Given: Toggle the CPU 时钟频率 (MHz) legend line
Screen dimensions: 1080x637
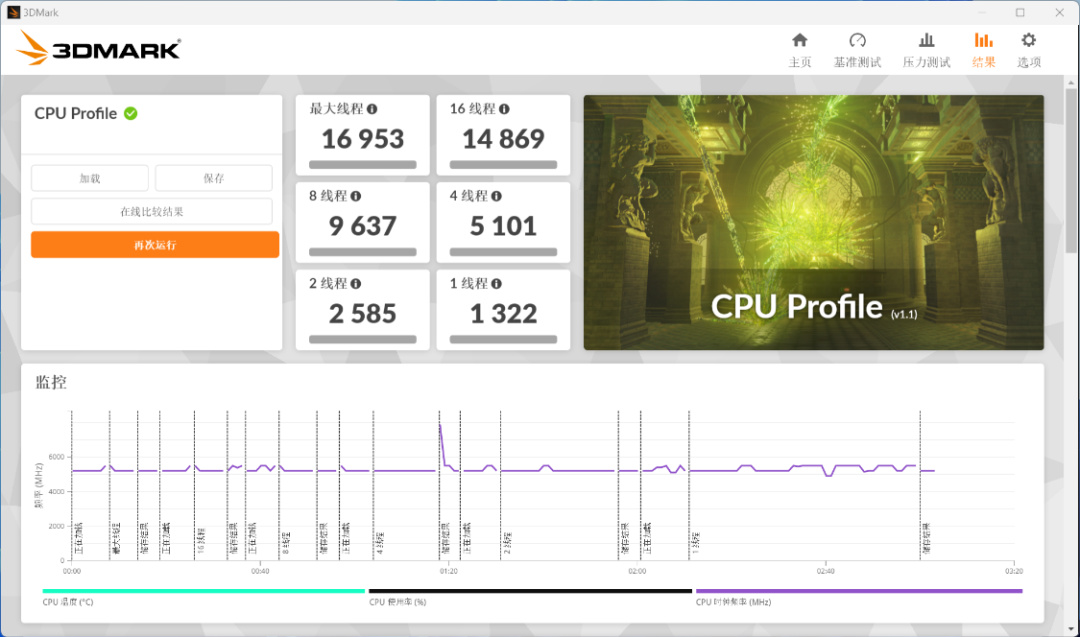Looking at the screenshot, I should (x=859, y=591).
